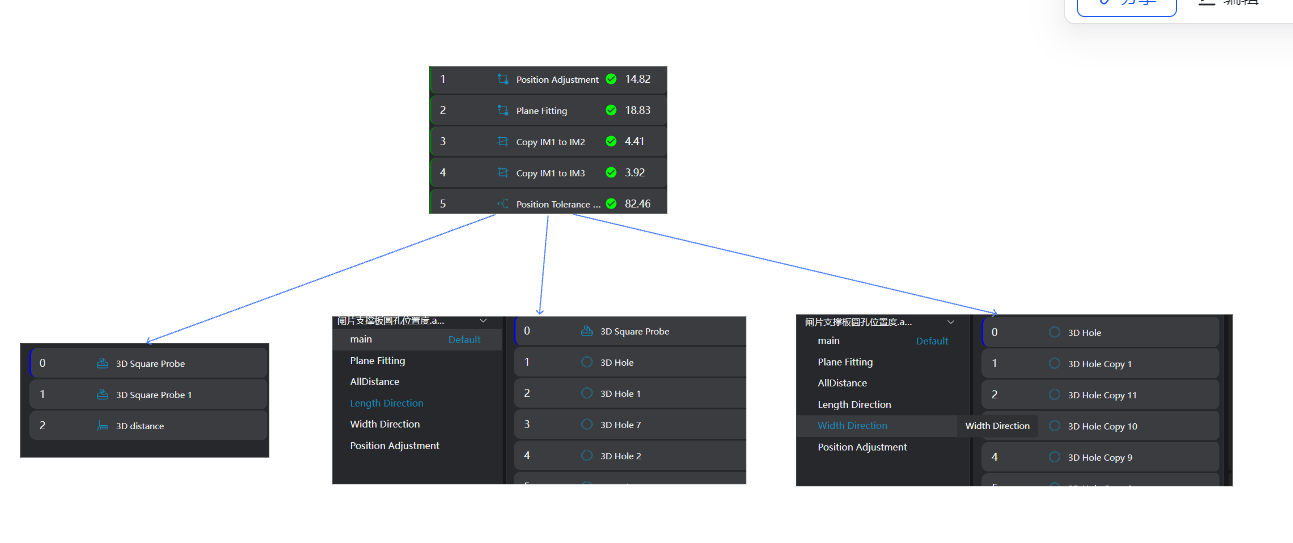Click the circle icon next to 3D Hole Copy 11
This screenshot has width=1293, height=543.
coord(1054,395)
